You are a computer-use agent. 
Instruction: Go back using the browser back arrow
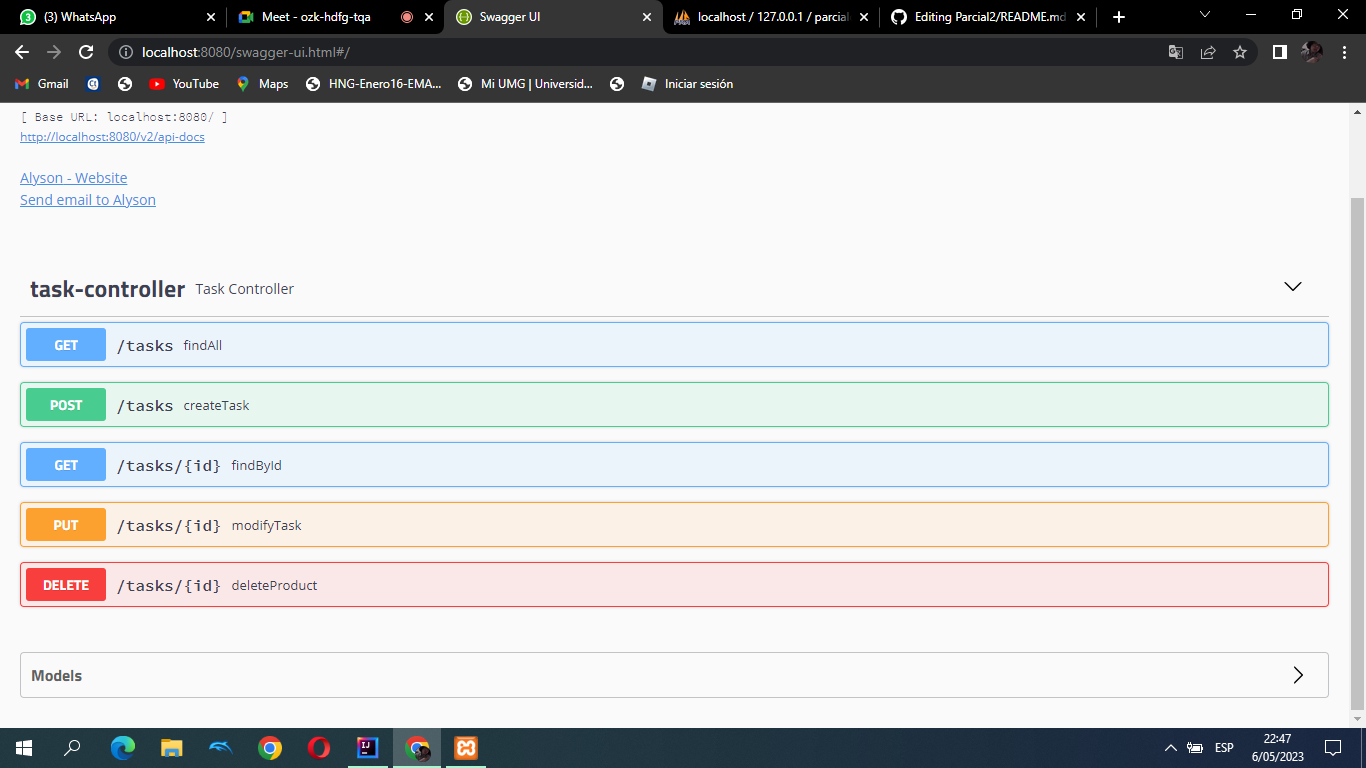coord(22,52)
